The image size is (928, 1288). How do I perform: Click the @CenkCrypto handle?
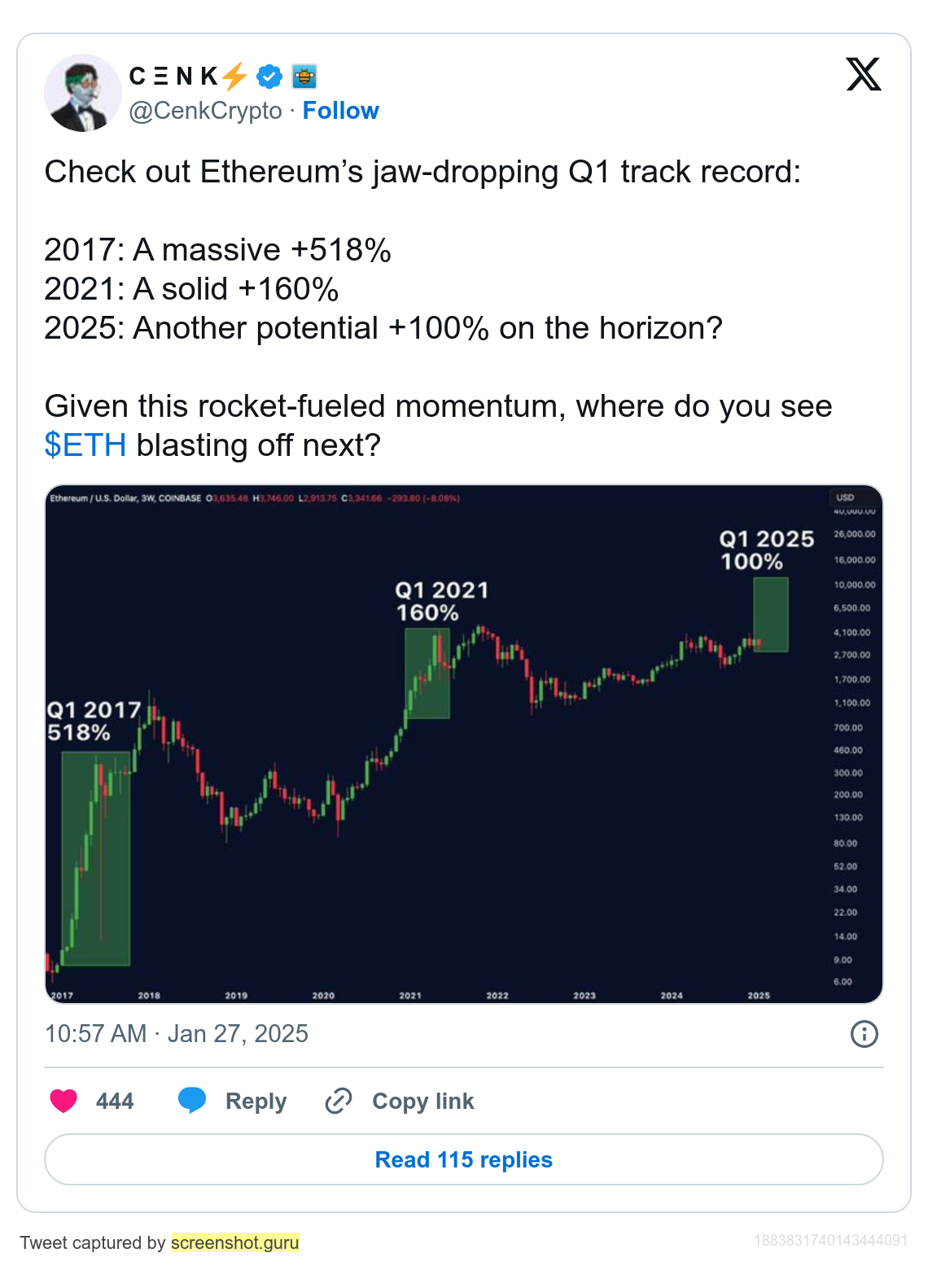[206, 111]
